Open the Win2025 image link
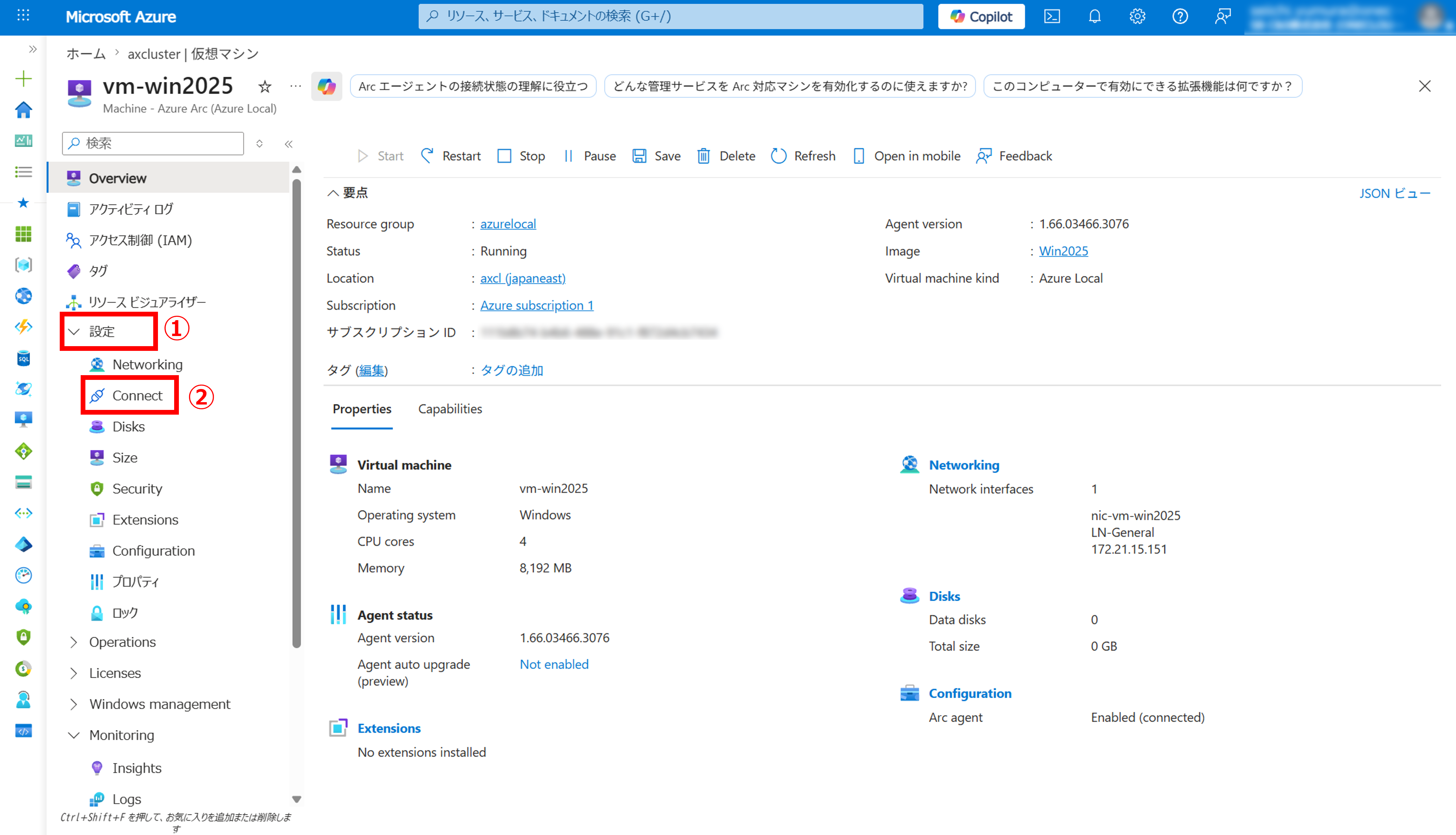Image resolution: width=1456 pixels, height=835 pixels. [1063, 251]
